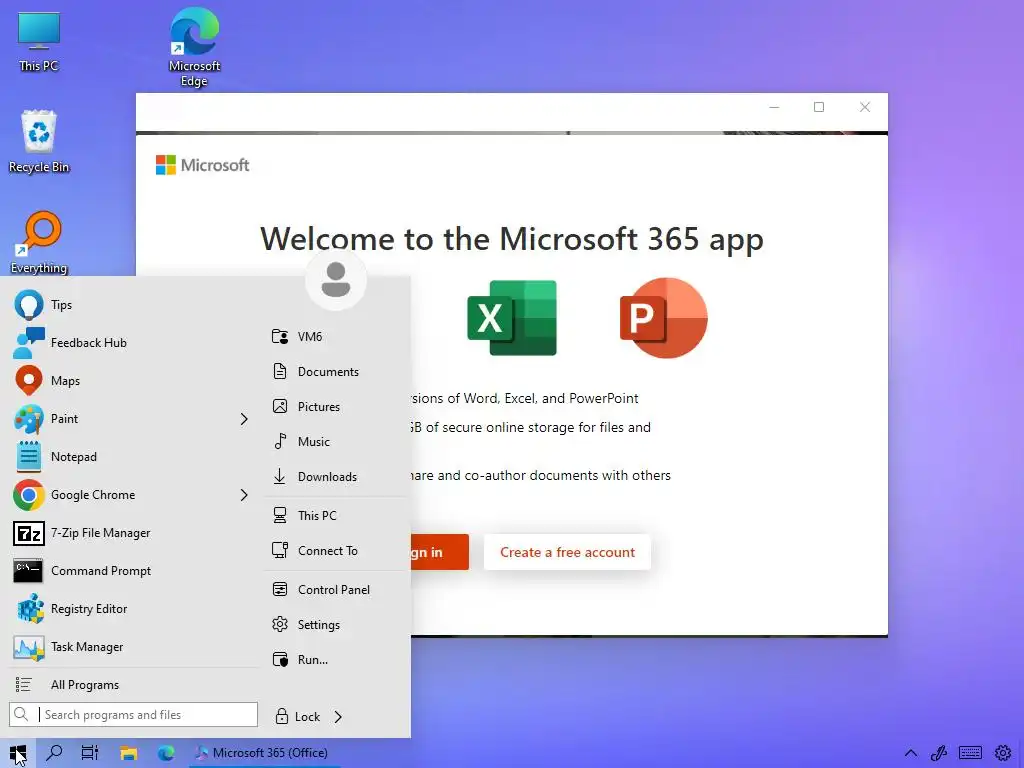
Task: Open Task View from taskbar
Action: point(90,753)
